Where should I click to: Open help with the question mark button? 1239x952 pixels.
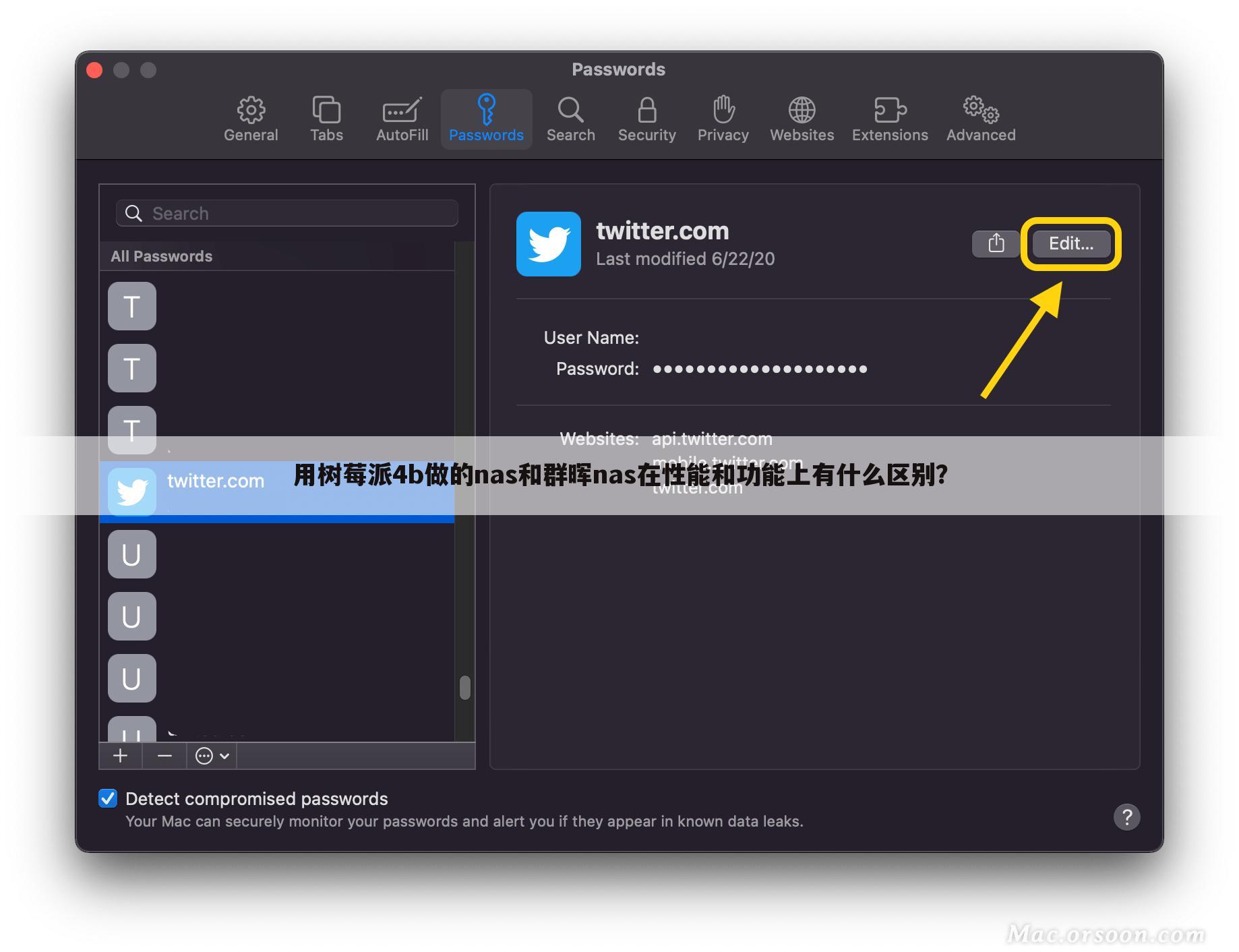1126,817
